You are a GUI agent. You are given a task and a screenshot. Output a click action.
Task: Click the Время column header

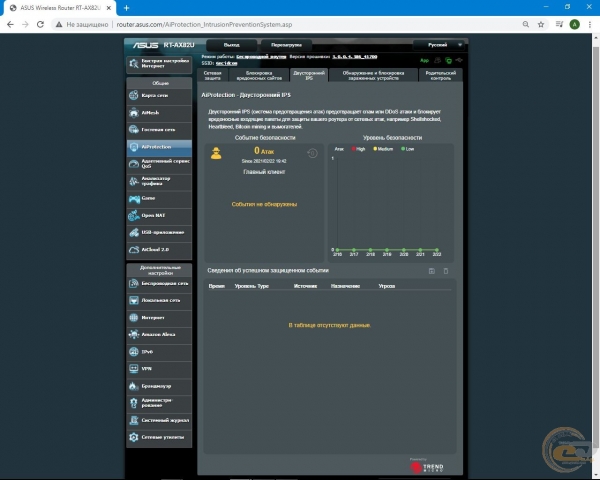coord(217,286)
